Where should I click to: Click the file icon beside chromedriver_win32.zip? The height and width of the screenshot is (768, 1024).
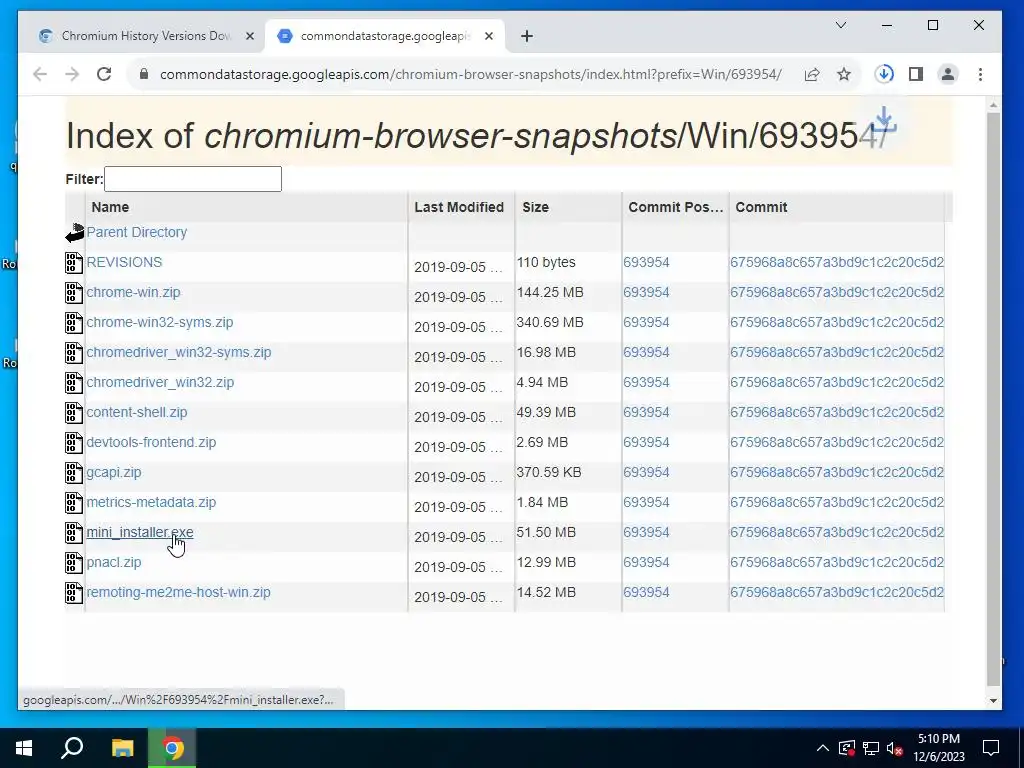pos(74,383)
